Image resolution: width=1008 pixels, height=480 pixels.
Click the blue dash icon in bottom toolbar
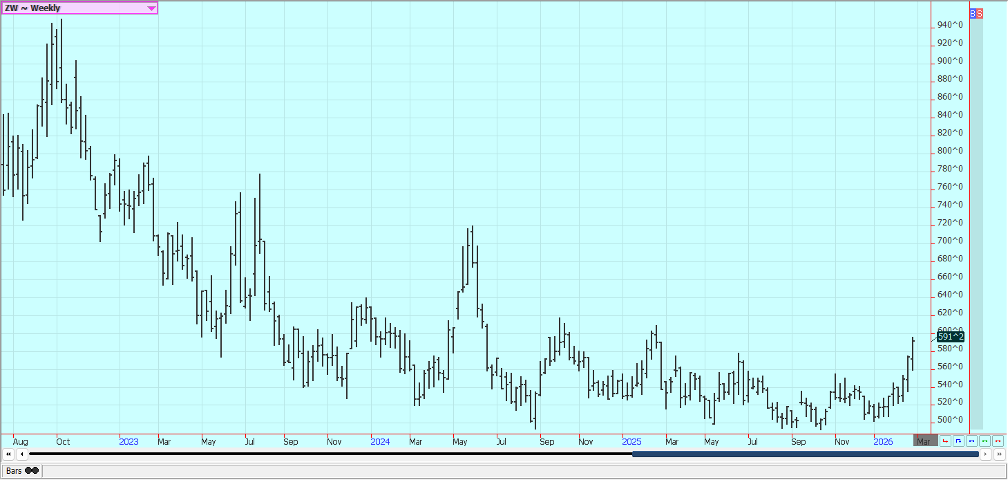point(971,440)
